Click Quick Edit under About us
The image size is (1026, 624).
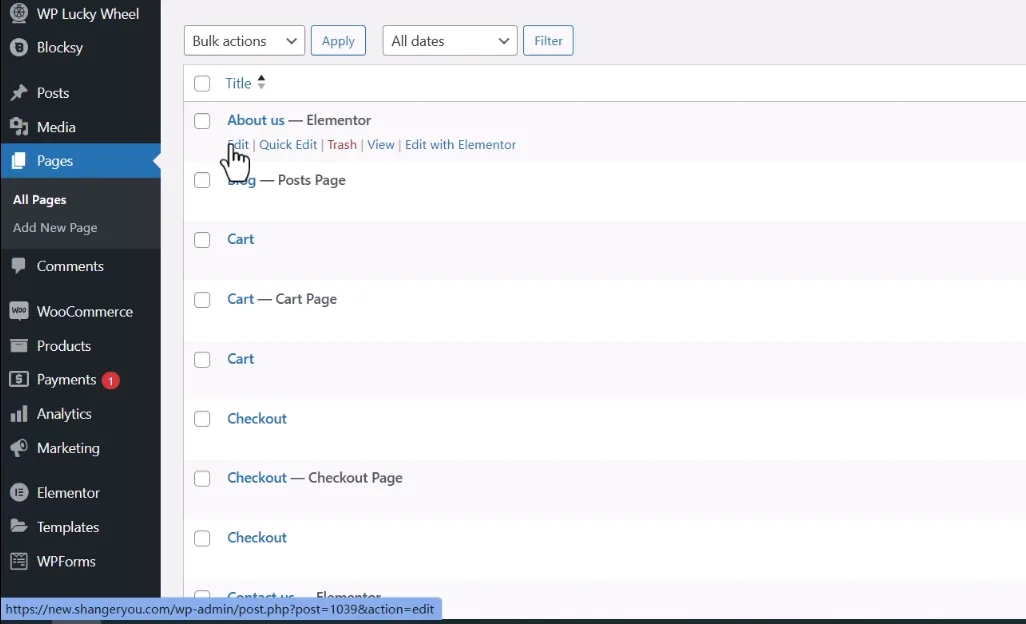pyautogui.click(x=288, y=145)
